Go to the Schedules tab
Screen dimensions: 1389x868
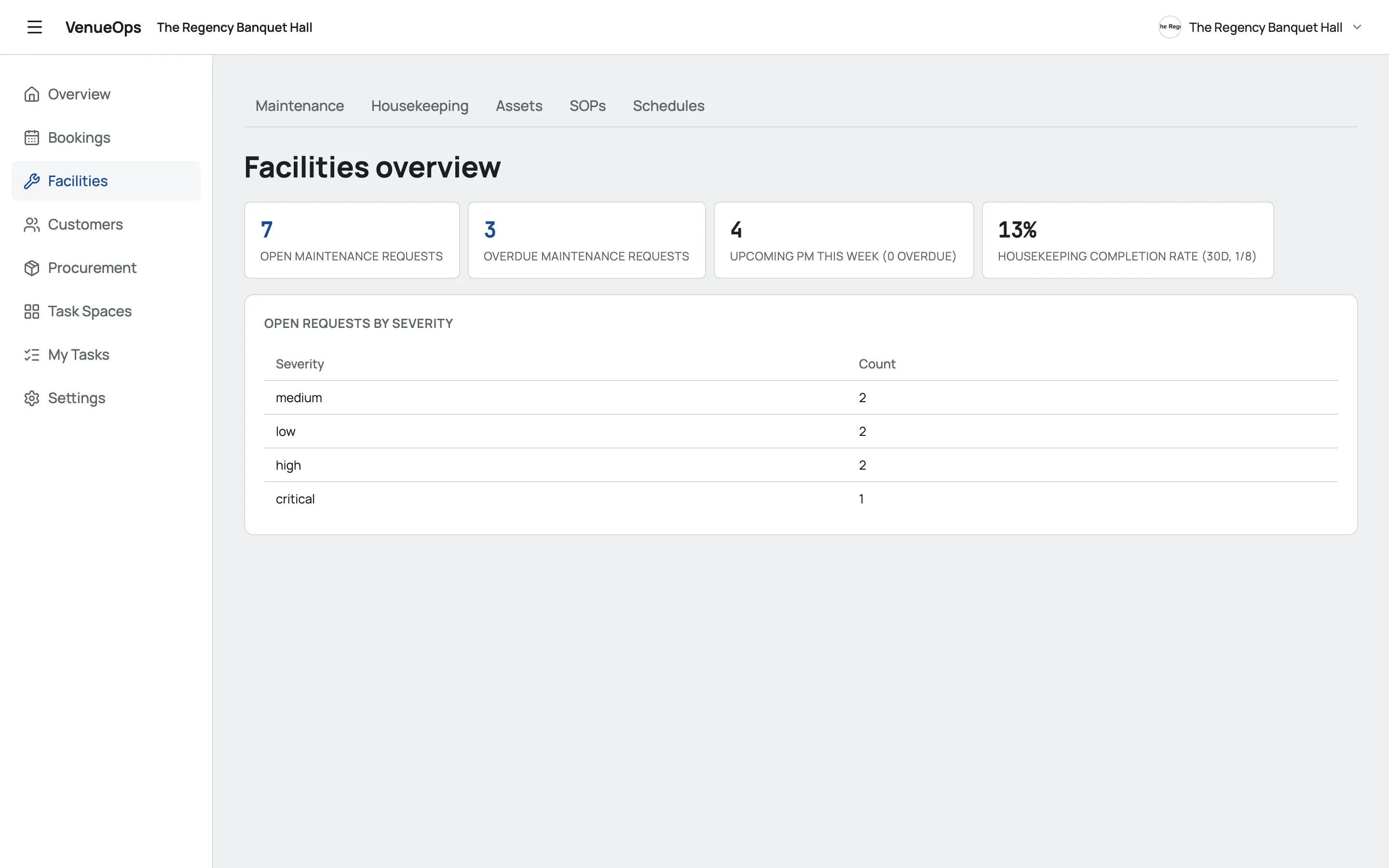pyautogui.click(x=668, y=106)
